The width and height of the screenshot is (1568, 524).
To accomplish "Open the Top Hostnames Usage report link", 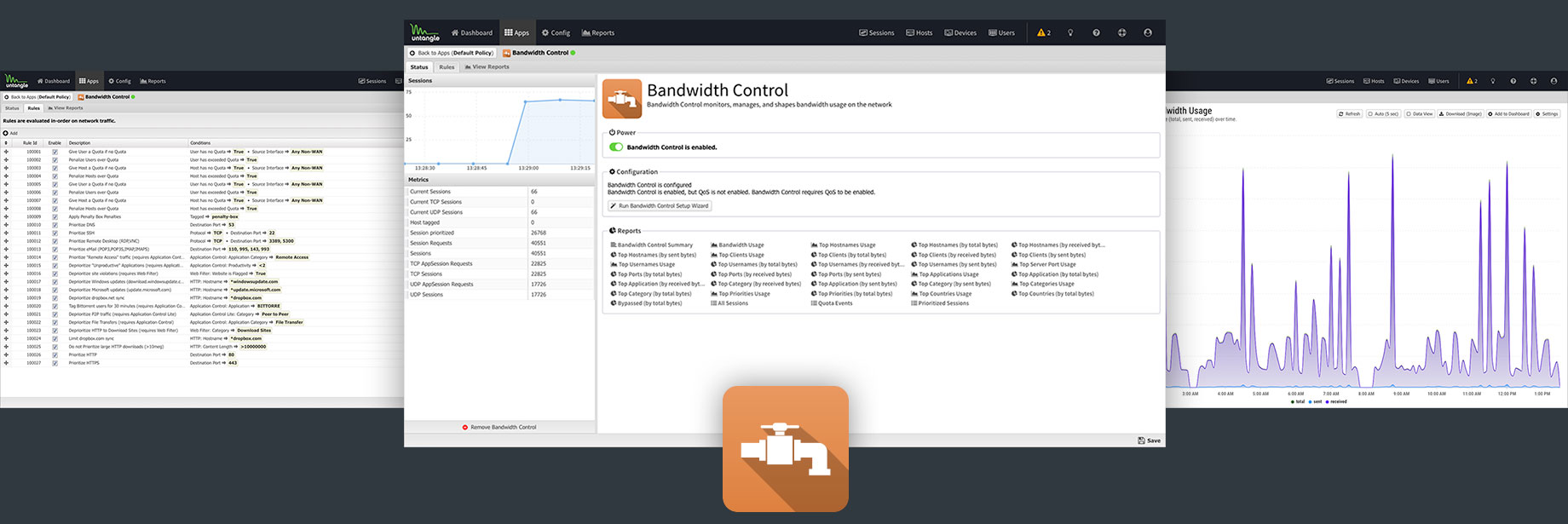I will pyautogui.click(x=843, y=245).
